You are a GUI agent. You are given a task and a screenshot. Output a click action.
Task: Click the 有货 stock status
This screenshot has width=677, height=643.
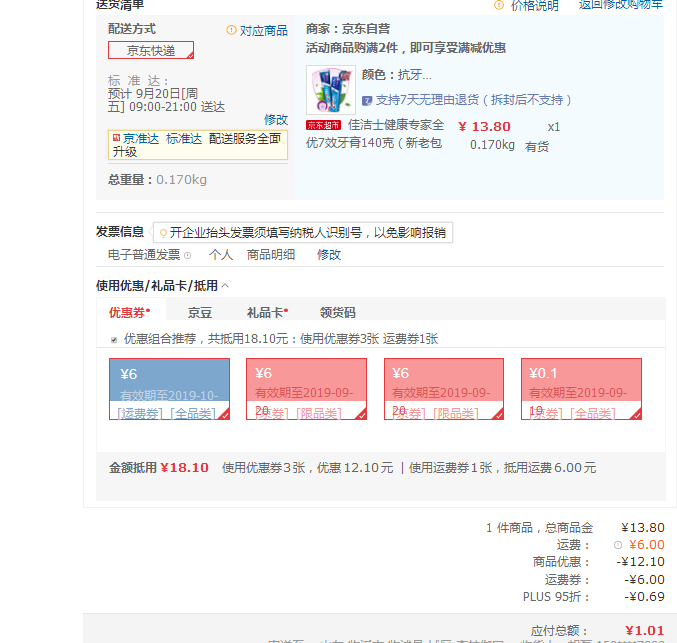tap(537, 147)
